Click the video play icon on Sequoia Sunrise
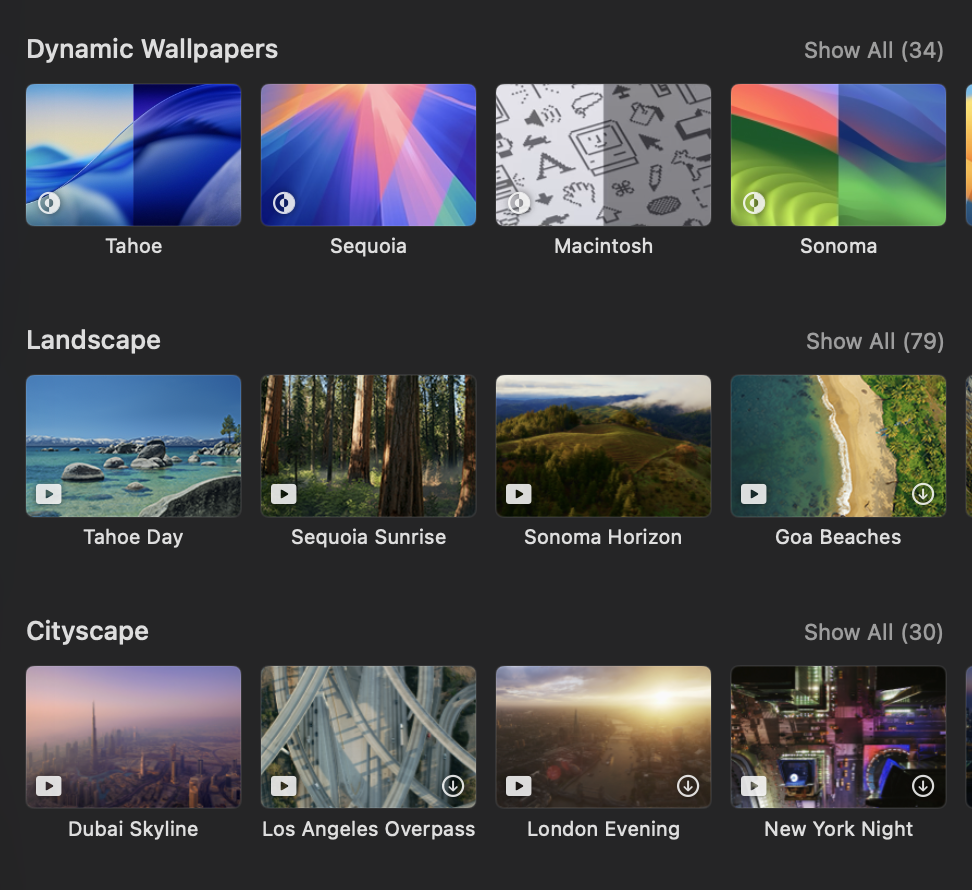The width and height of the screenshot is (972, 890). click(x=284, y=494)
